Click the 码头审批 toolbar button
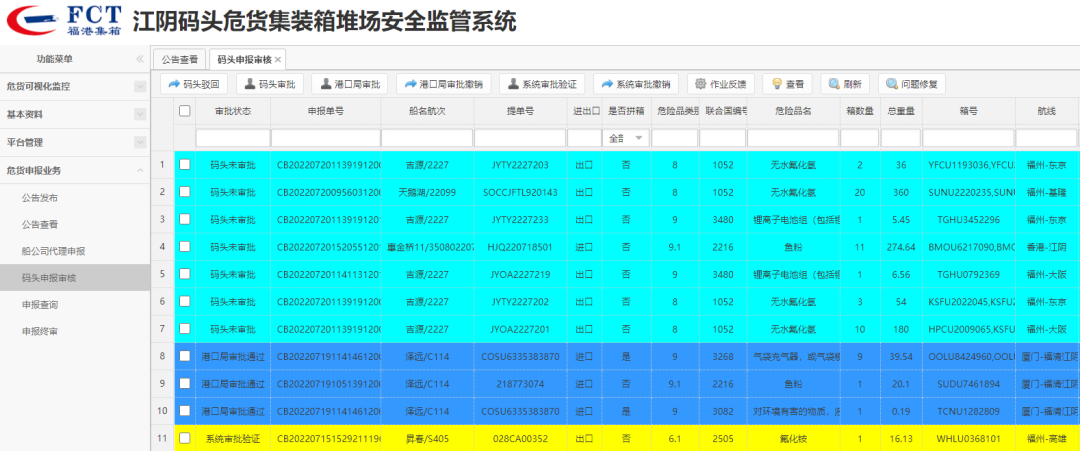Viewport: 1080px width, 451px height. 270,84
